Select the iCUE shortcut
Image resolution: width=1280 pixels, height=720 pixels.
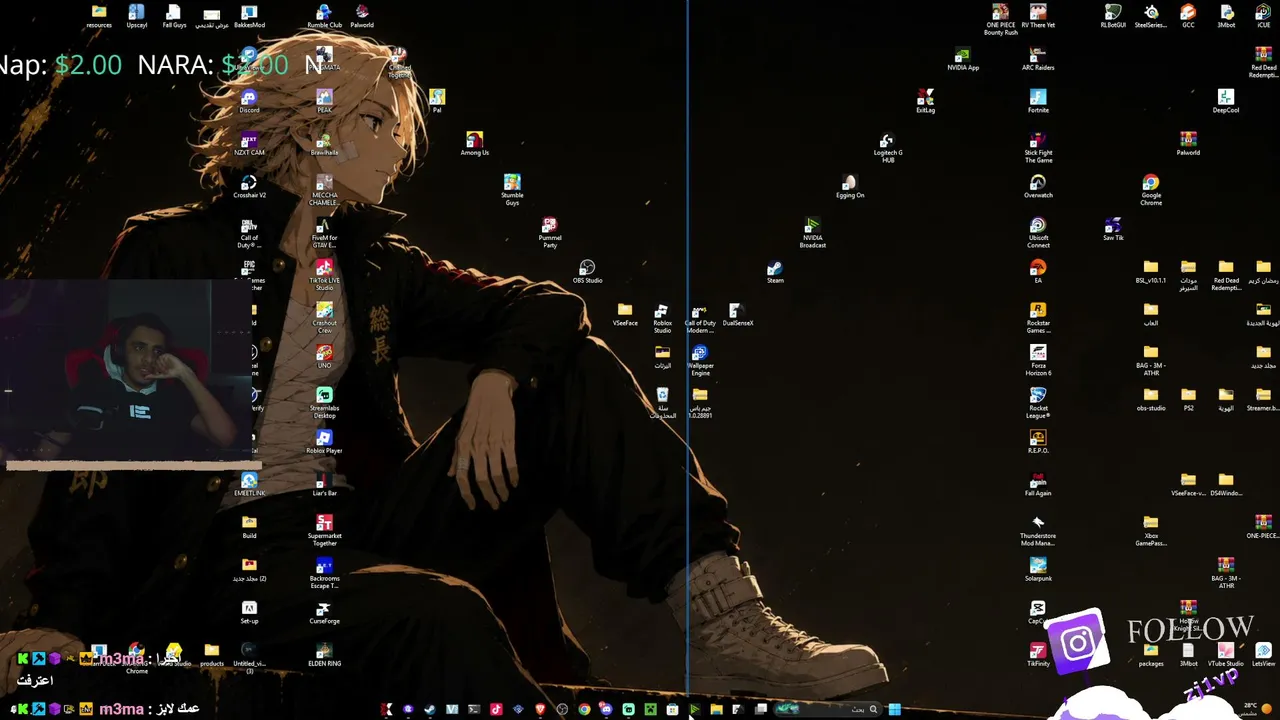(x=1263, y=16)
